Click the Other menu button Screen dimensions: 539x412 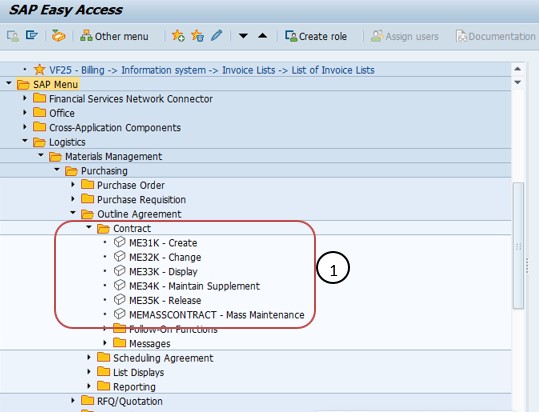[114, 36]
